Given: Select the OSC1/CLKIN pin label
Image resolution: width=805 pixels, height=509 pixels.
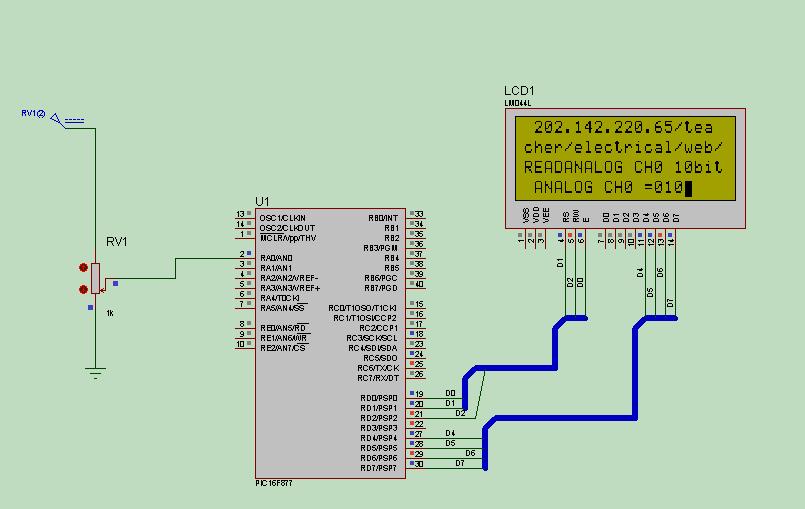Looking at the screenshot, I should click(x=282, y=218).
